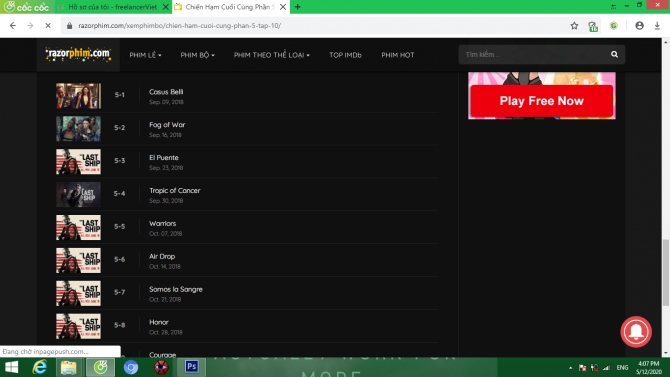Open the downloads arrow icon
Image resolution: width=670 pixels, height=377 pixels.
[x=657, y=26]
